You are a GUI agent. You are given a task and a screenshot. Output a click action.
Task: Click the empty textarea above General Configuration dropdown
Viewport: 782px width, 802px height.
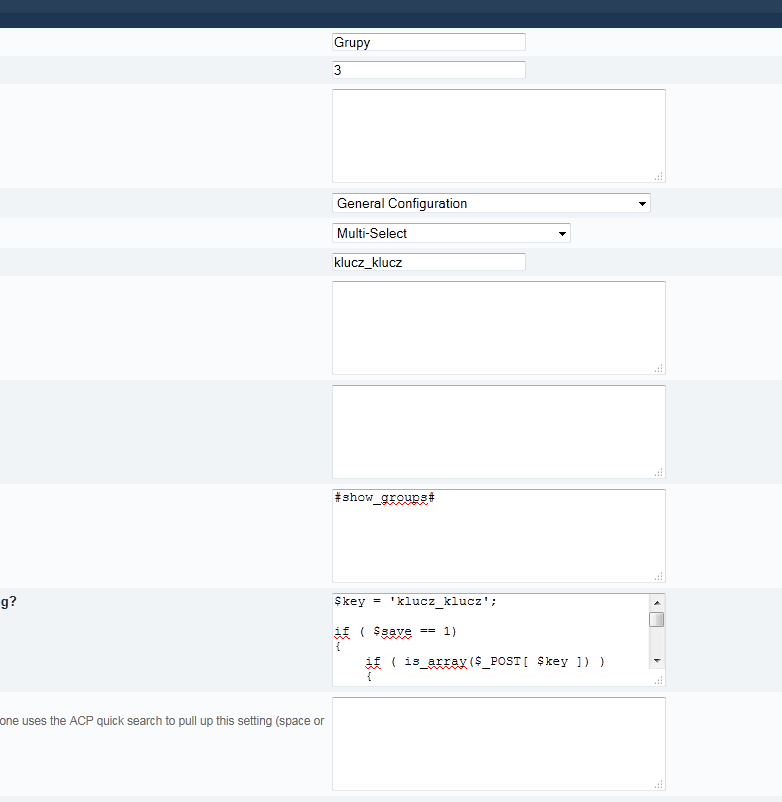[x=498, y=135]
